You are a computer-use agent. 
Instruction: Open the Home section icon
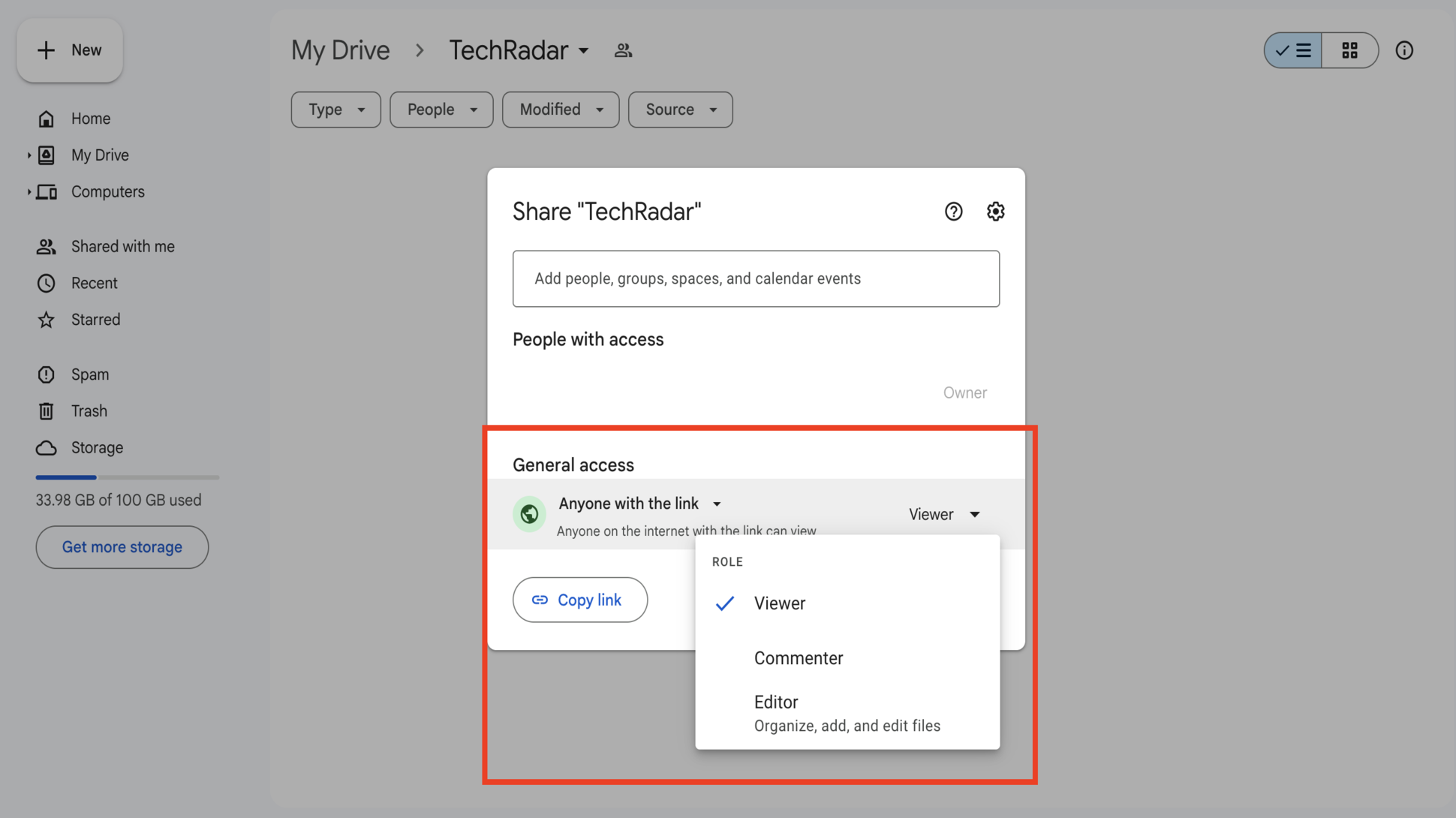46,118
